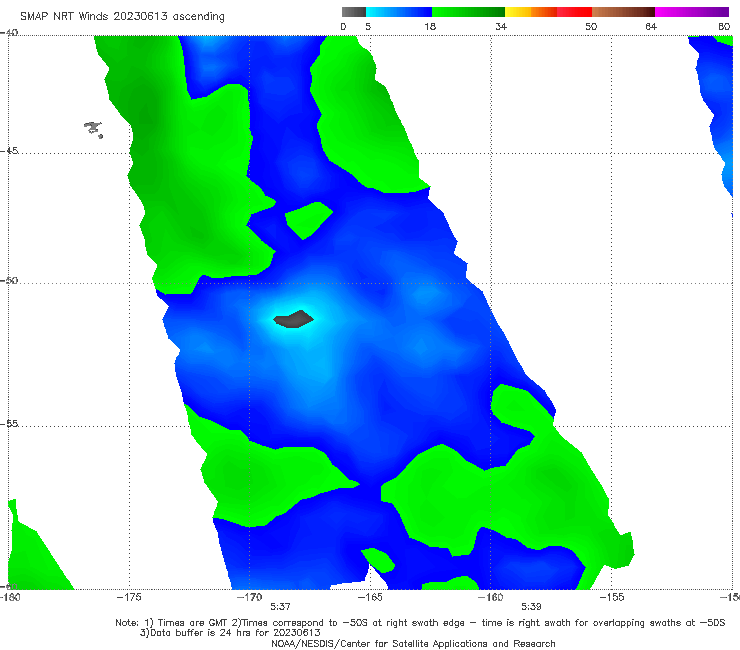Click the longitude label "-180"

pyautogui.click(x=10, y=597)
